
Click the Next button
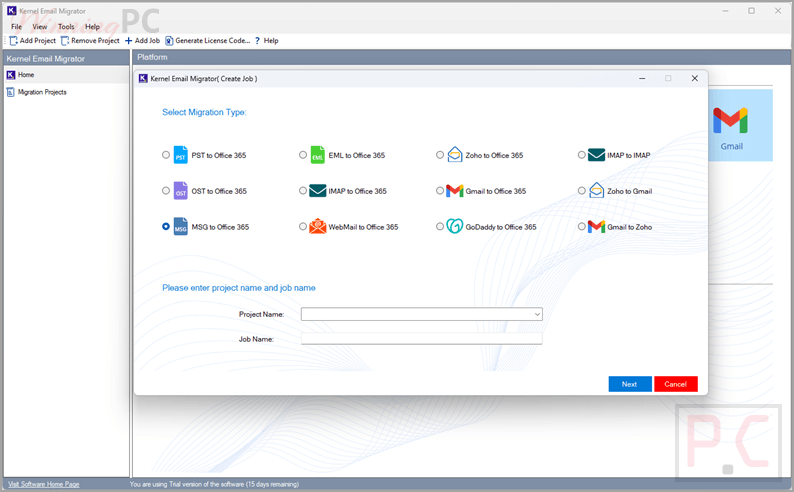coord(630,384)
